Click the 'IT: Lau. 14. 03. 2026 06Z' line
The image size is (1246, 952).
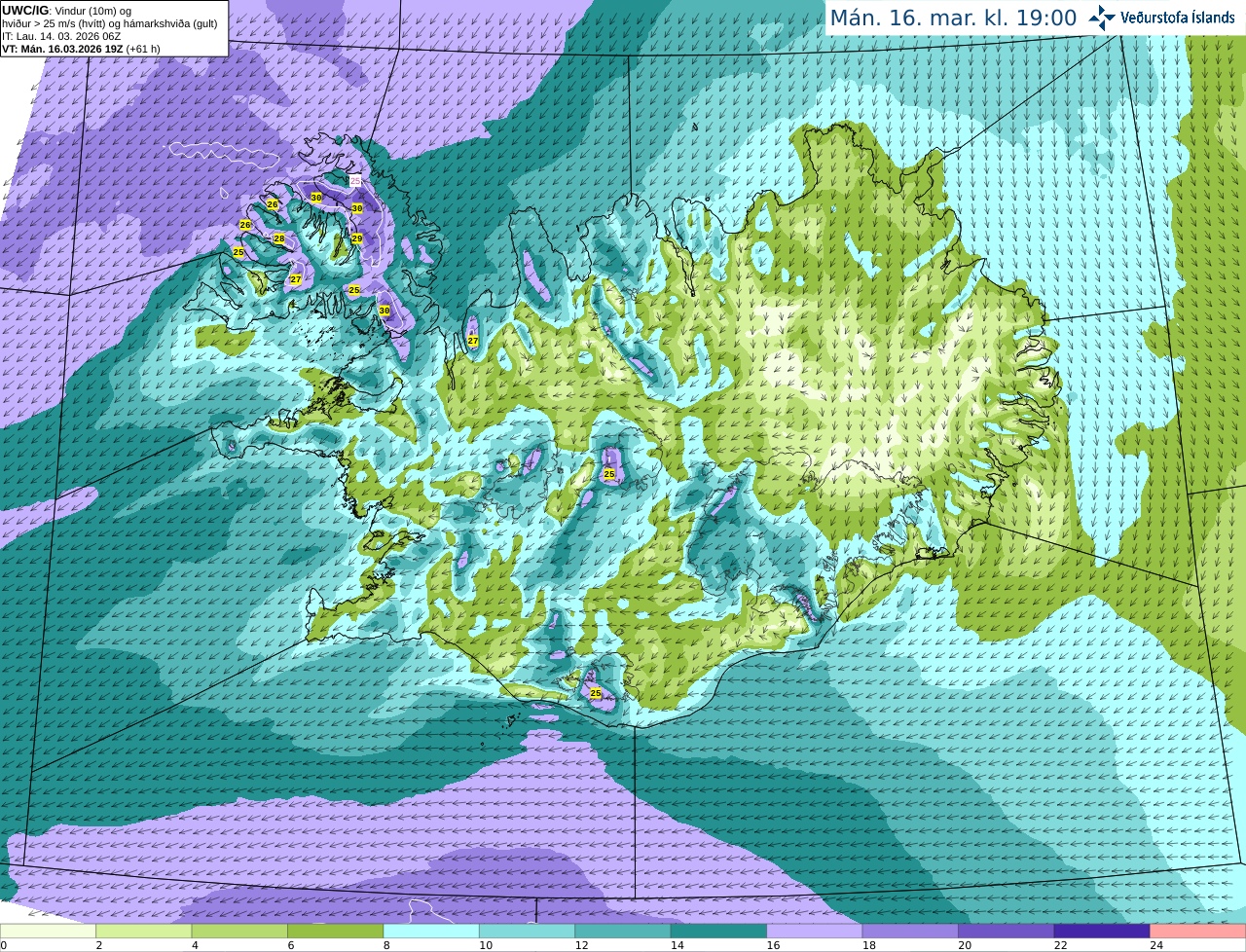tap(60, 36)
